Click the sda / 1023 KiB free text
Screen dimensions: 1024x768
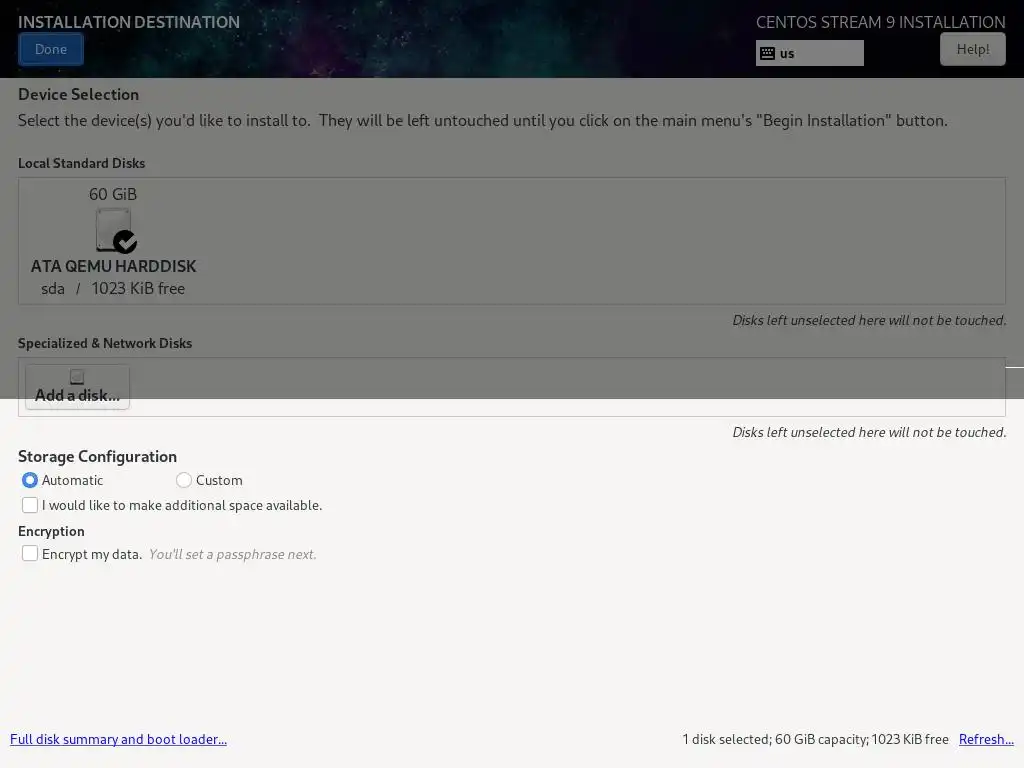(x=113, y=289)
